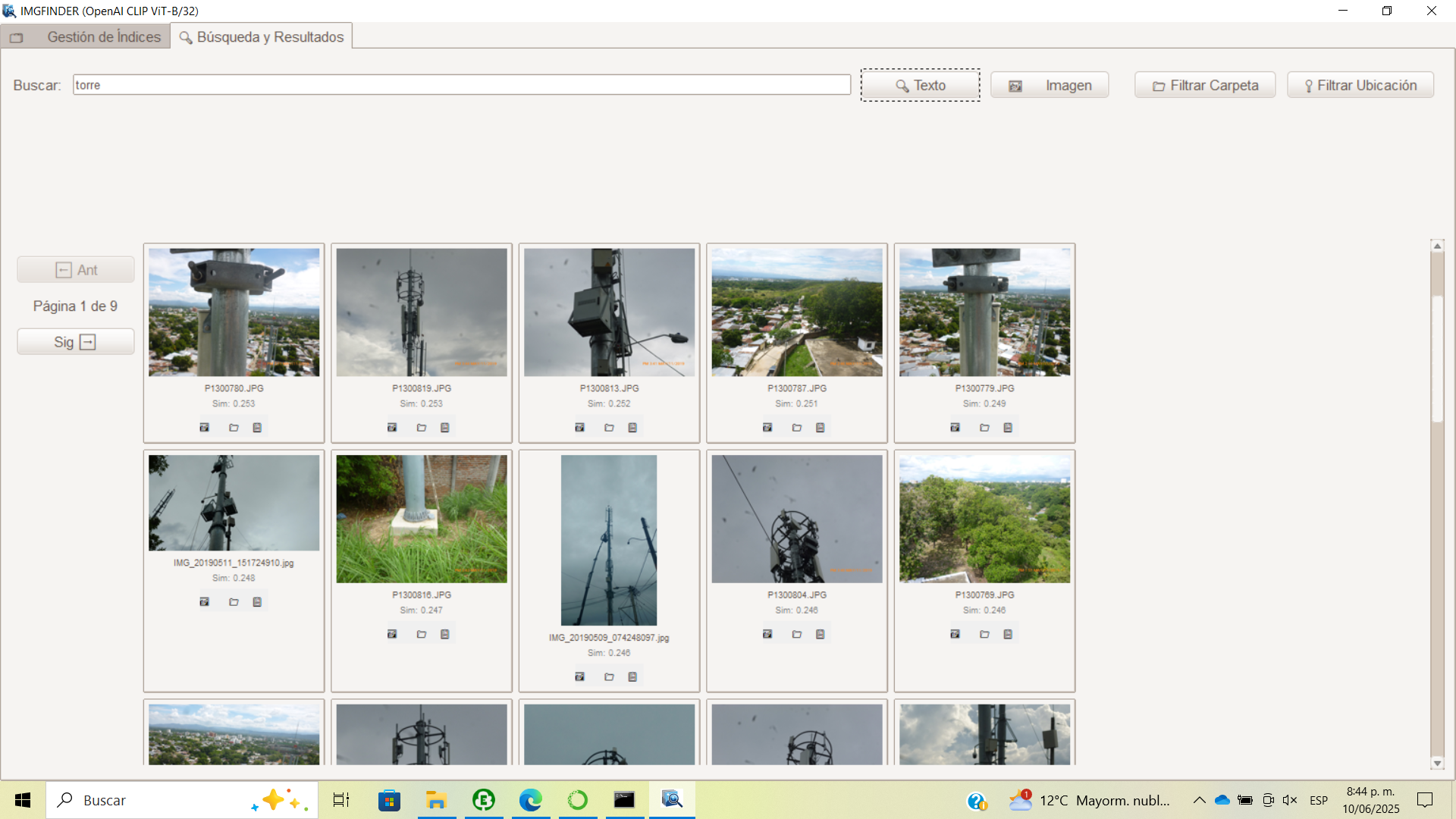Click image icon below P1300779.JPG result

[955, 428]
